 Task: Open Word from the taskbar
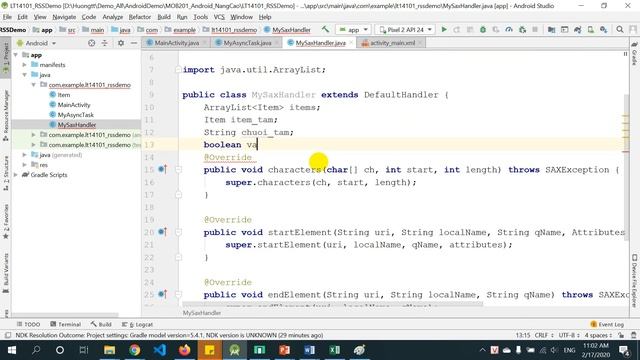pos(309,350)
